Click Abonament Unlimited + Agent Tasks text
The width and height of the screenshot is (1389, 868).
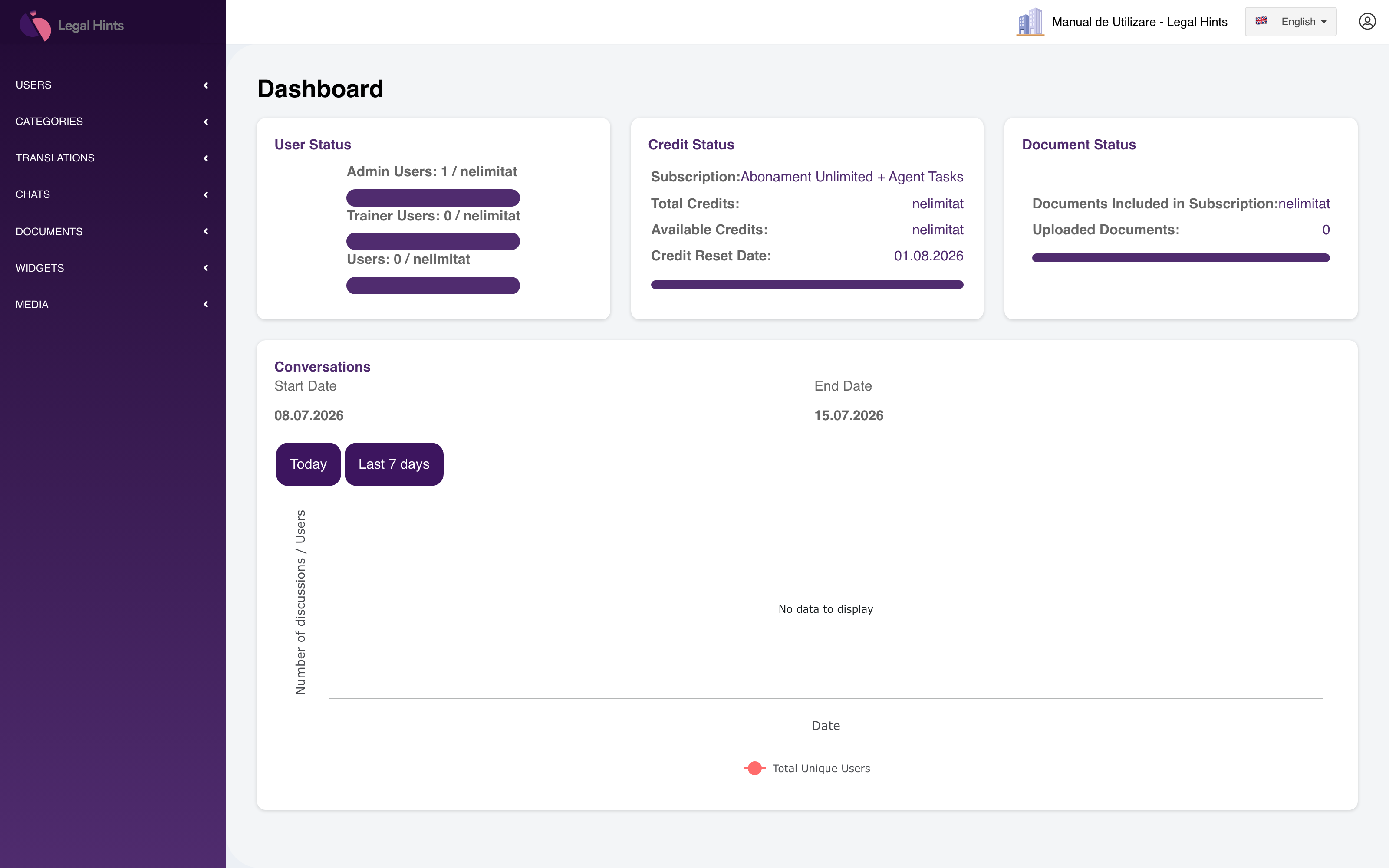click(852, 177)
